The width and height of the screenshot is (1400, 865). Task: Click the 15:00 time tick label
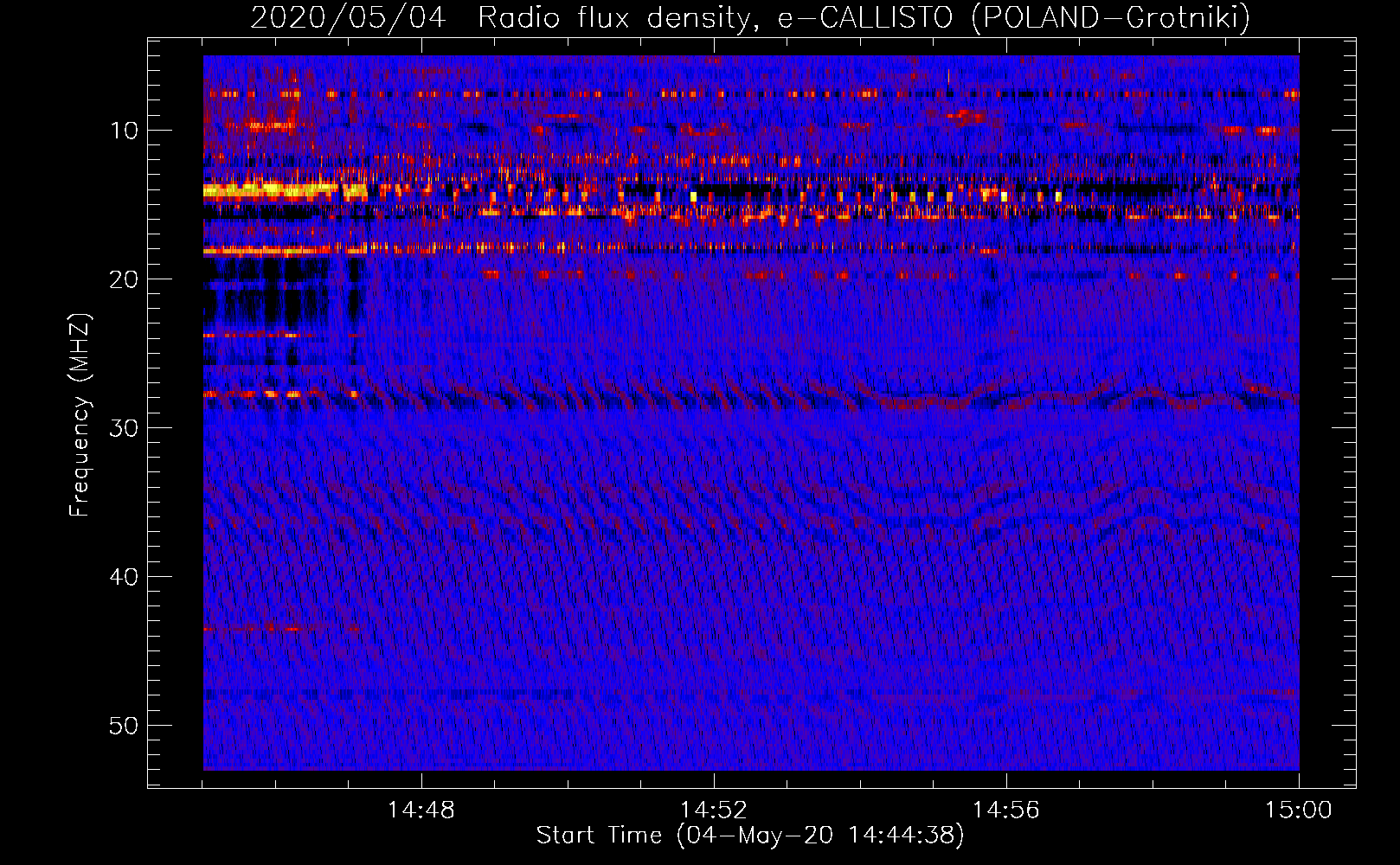tap(1299, 811)
